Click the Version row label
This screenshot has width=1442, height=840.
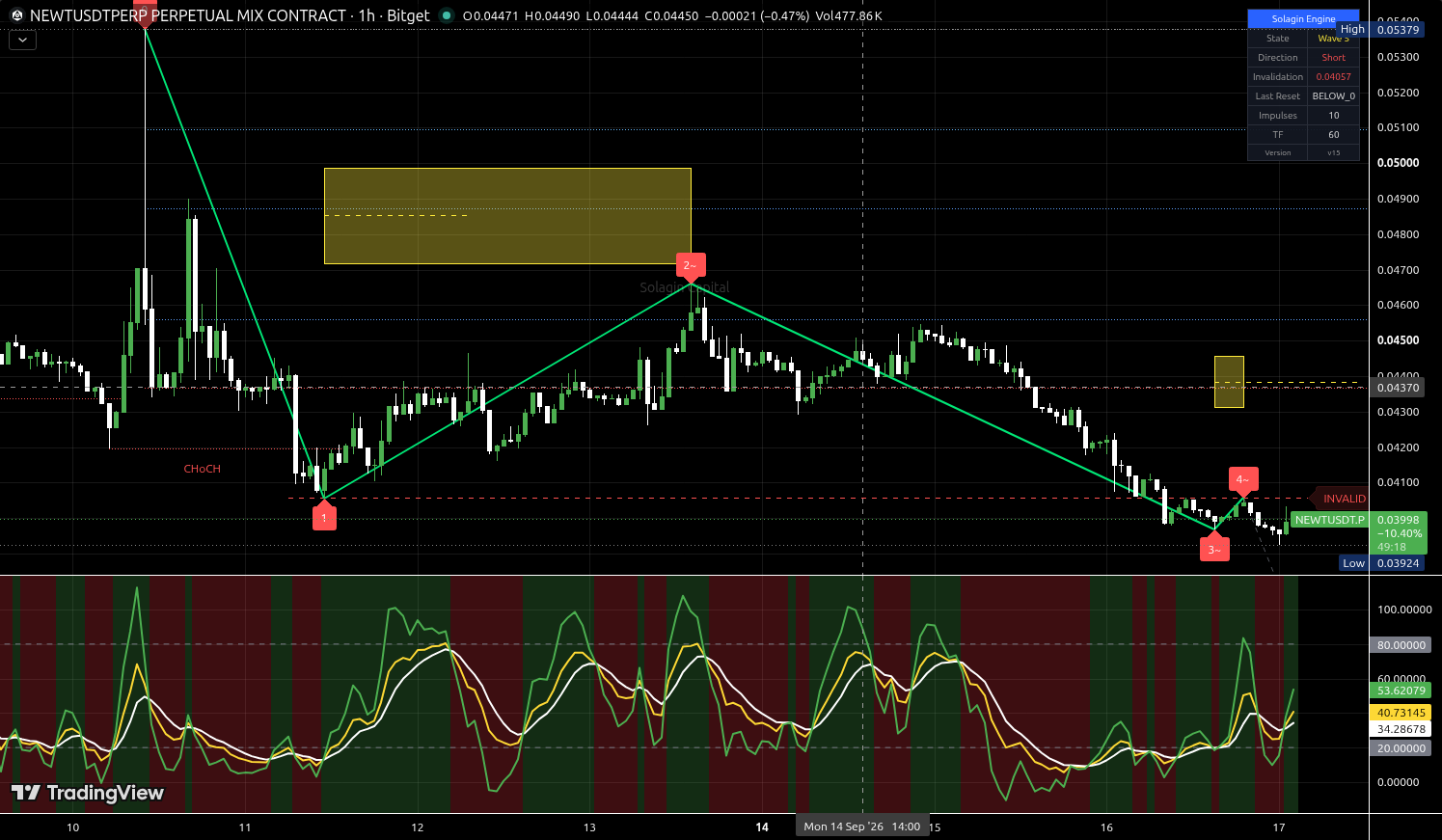tap(1277, 152)
